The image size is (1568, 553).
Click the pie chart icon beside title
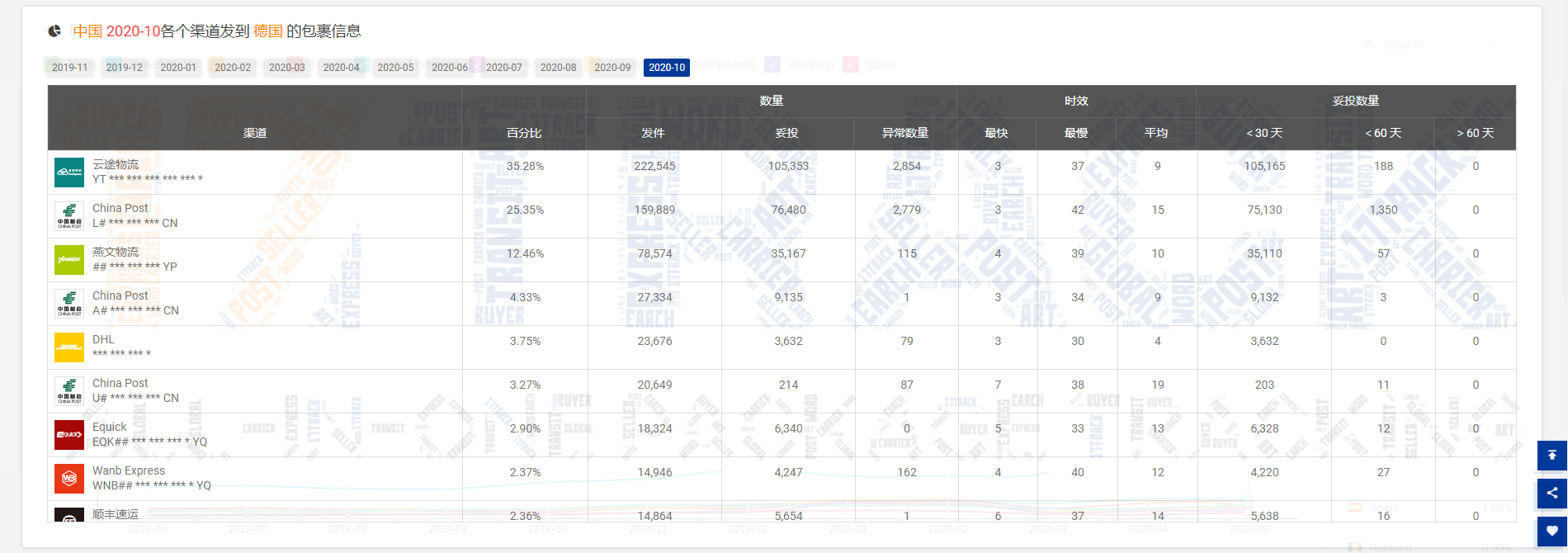coord(54,31)
